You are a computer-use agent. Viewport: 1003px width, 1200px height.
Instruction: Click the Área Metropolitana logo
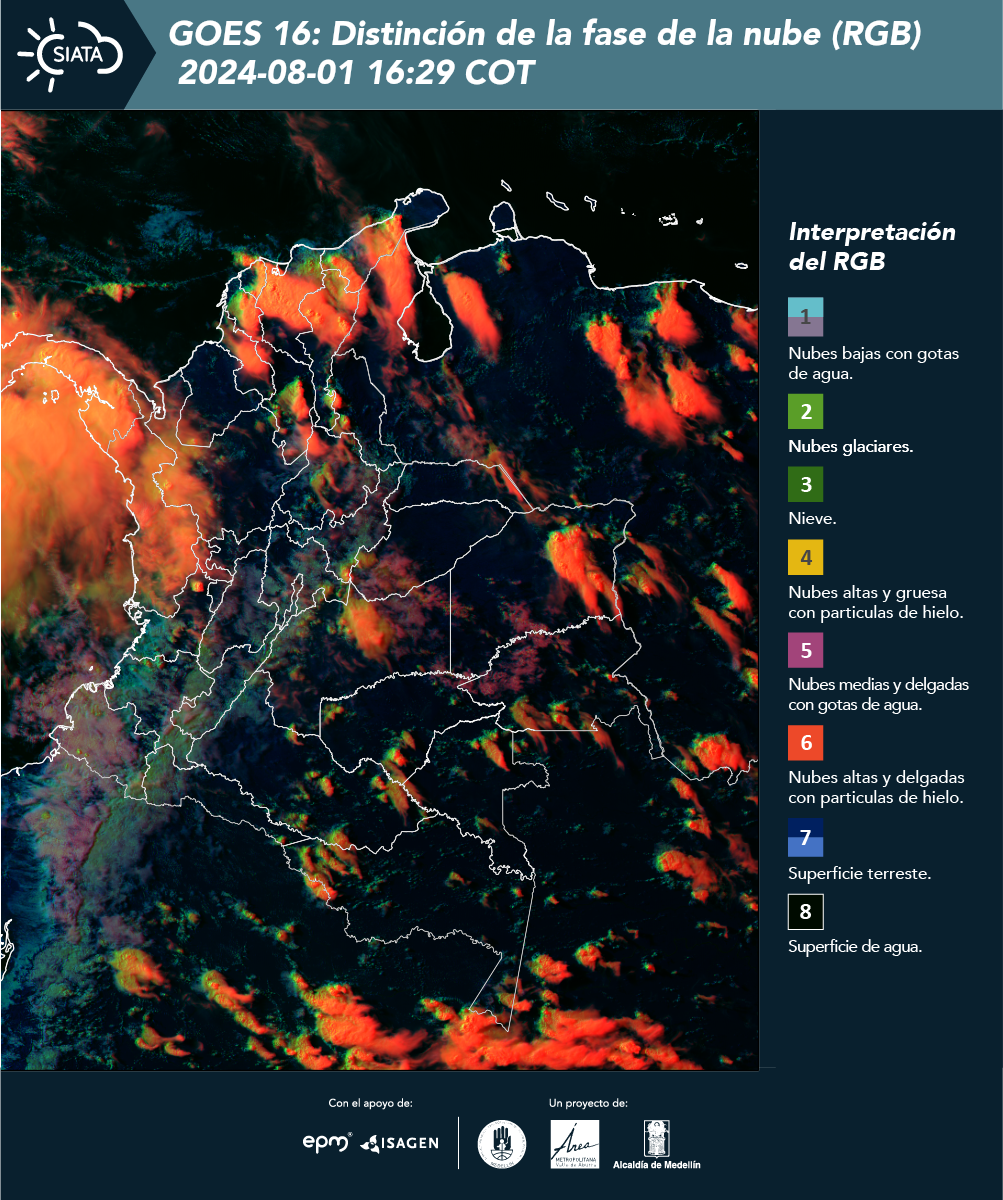tap(575, 1144)
